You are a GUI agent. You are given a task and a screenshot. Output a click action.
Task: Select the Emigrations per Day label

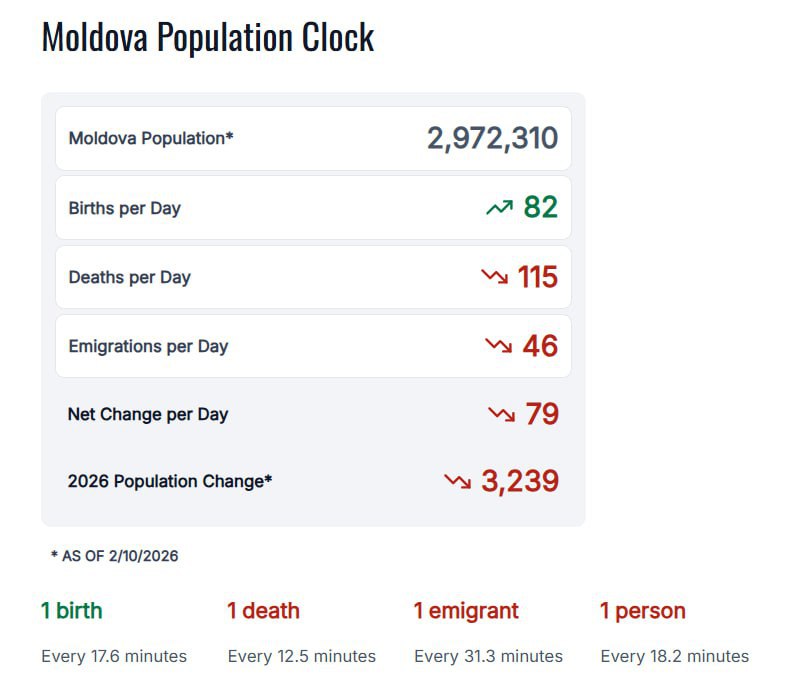[x=148, y=346]
